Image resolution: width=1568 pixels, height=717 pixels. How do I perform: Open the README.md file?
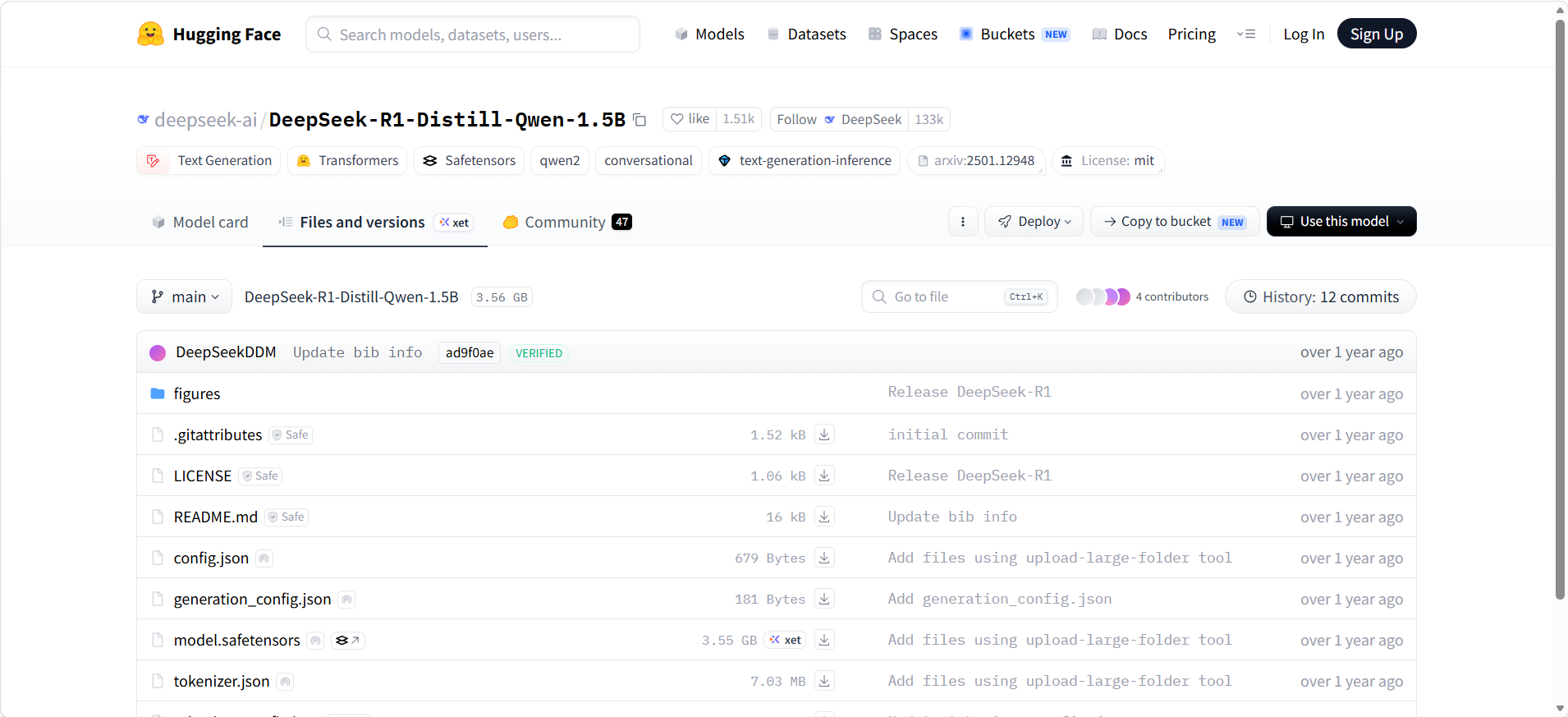[216, 517]
